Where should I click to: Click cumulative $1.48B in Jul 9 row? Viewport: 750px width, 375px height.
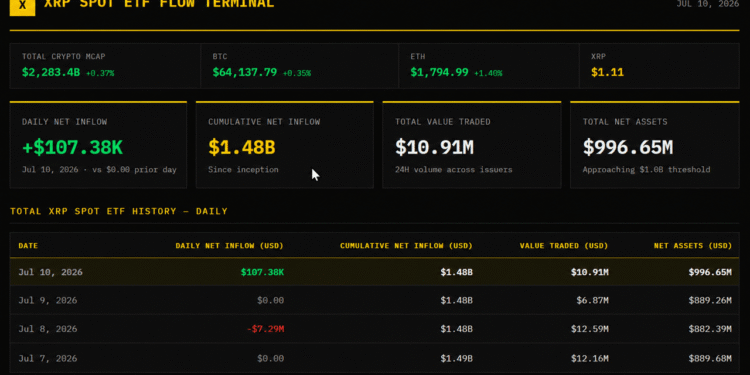pos(456,300)
